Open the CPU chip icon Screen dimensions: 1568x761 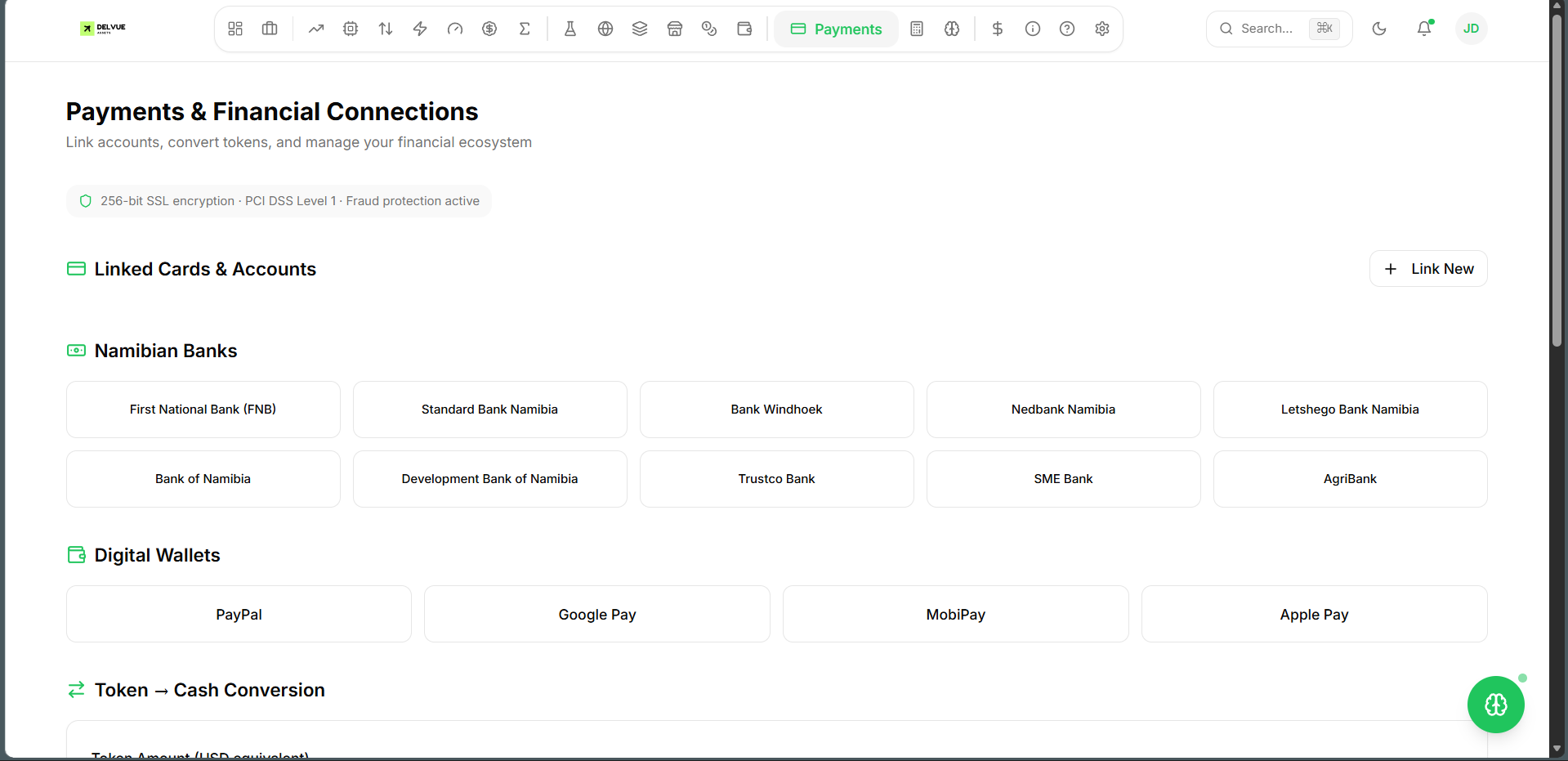tap(351, 29)
